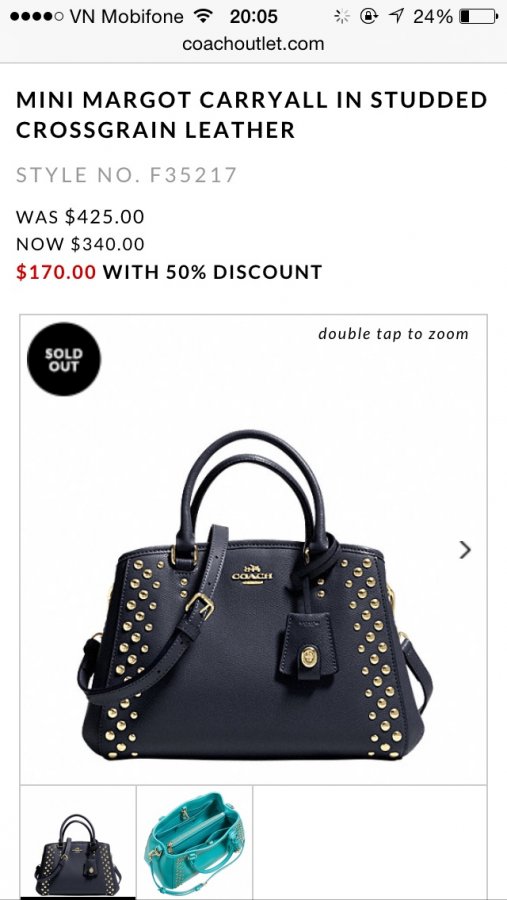Tap the NOW $340.00 price line
The width and height of the screenshot is (507, 900).
pyautogui.click(x=80, y=244)
